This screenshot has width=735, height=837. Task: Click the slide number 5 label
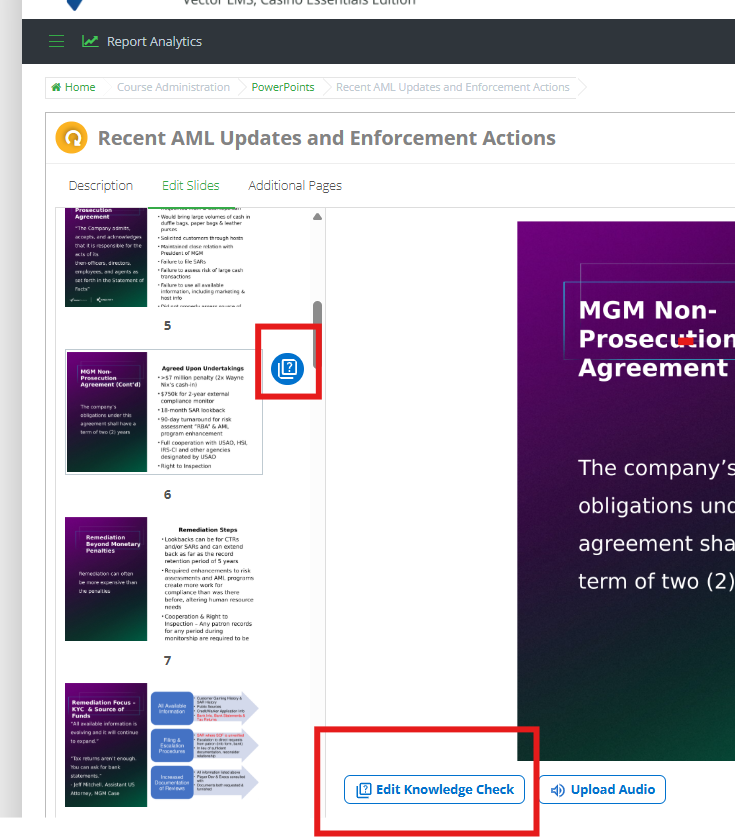point(168,326)
